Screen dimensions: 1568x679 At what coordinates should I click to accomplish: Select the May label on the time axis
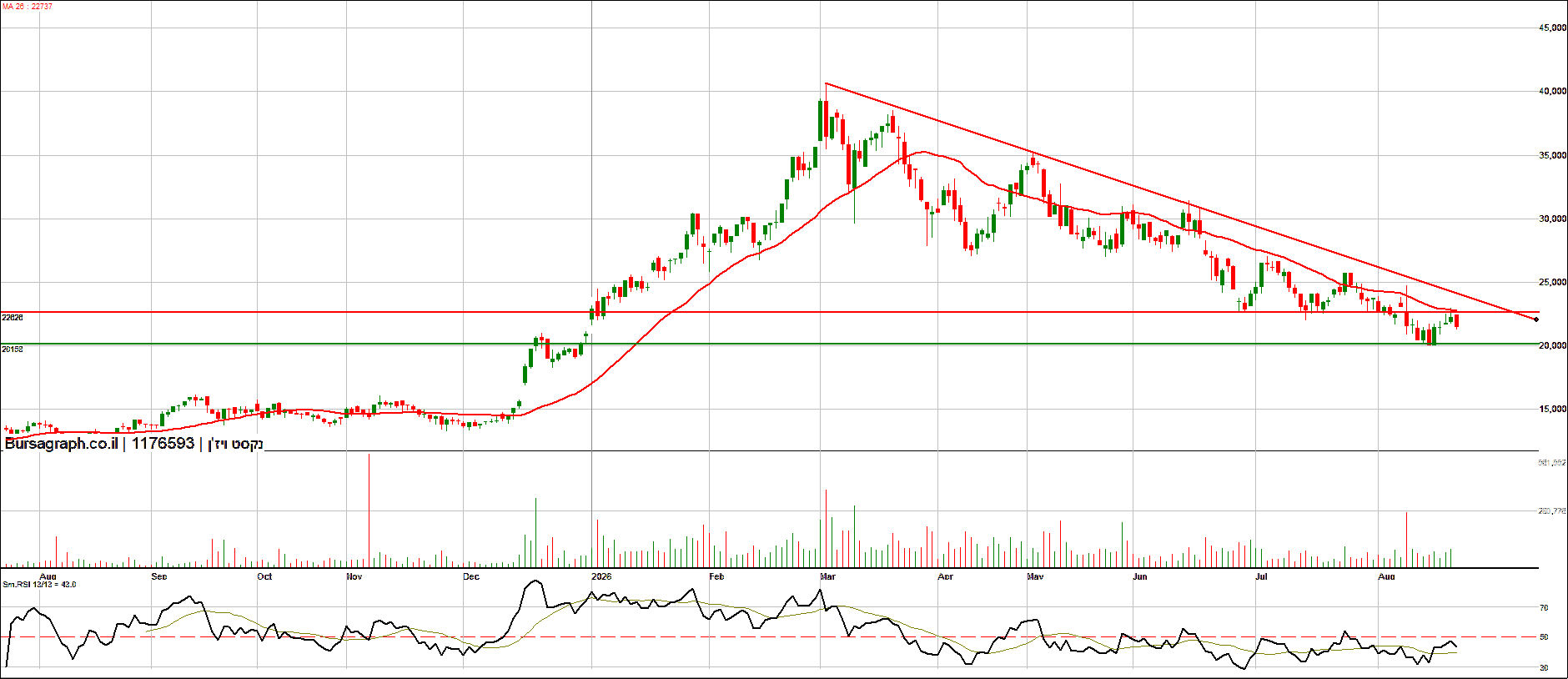[1036, 576]
